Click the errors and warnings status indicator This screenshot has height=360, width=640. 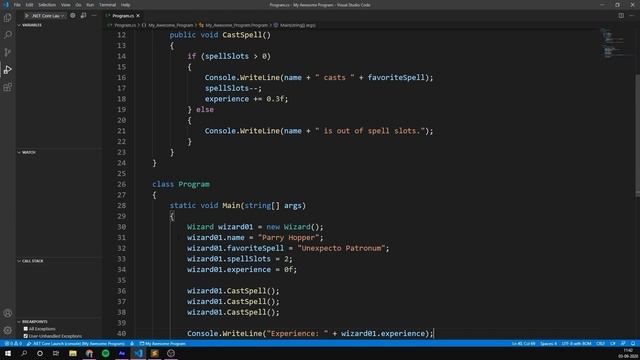[13, 344]
